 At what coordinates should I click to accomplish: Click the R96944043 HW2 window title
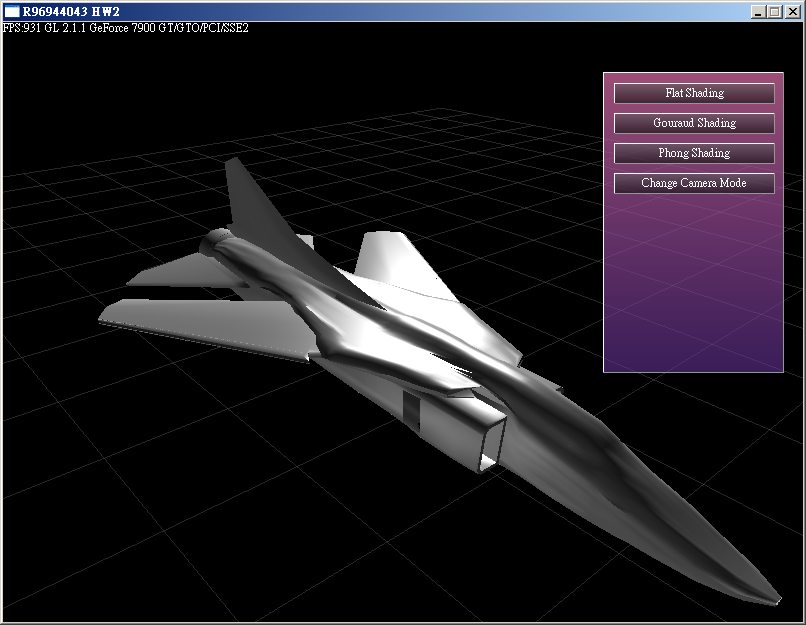71,11
